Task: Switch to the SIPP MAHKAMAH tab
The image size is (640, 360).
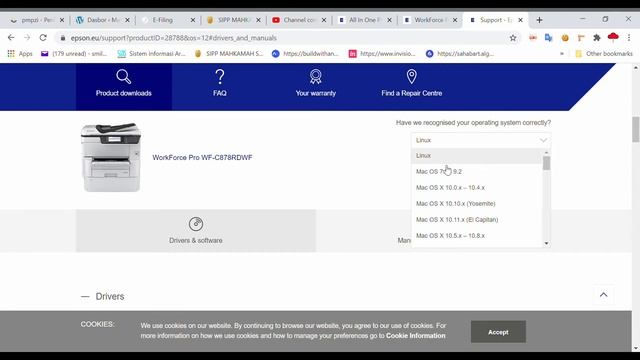Action: (233, 20)
